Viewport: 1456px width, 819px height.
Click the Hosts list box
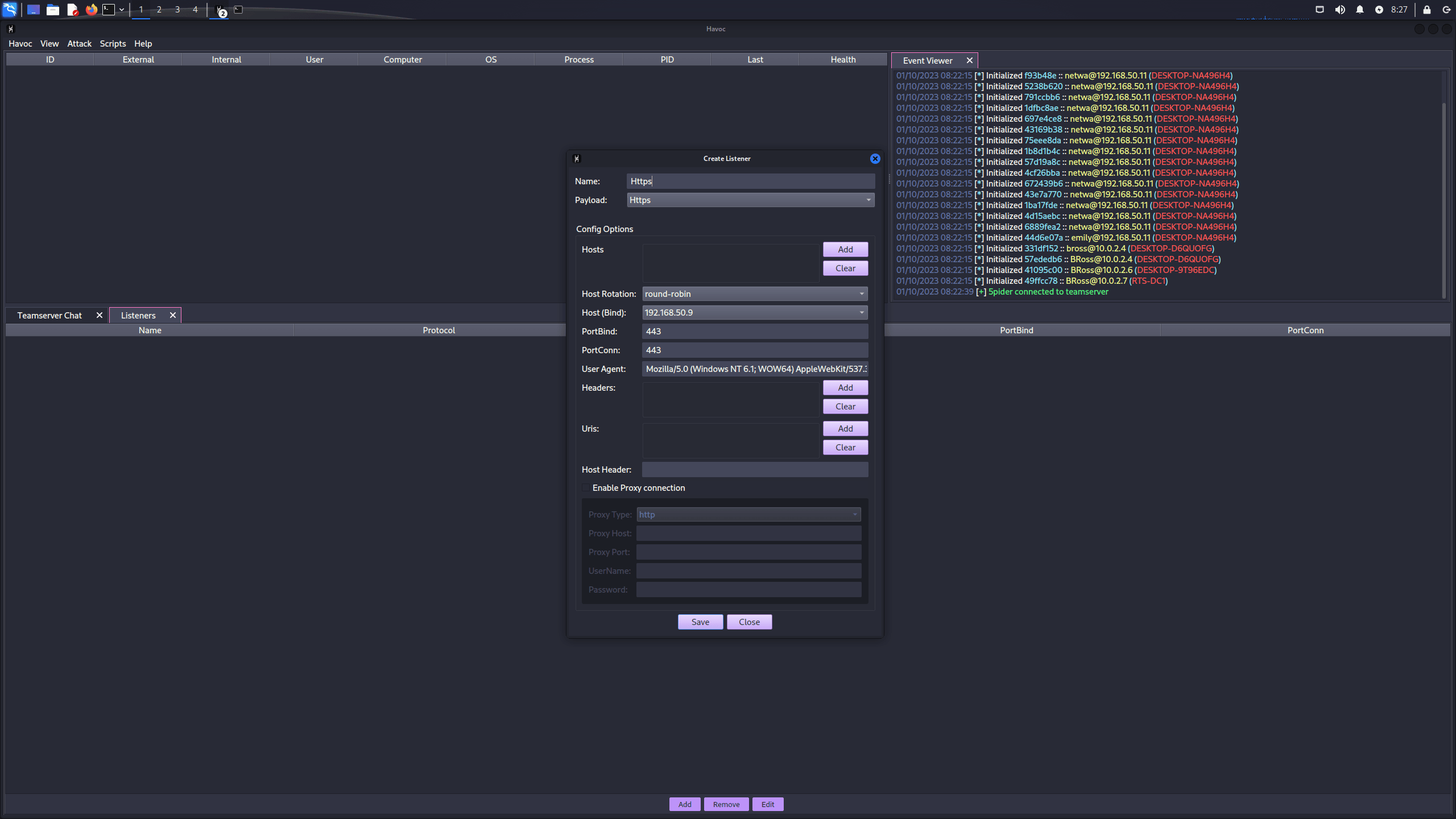731,263
